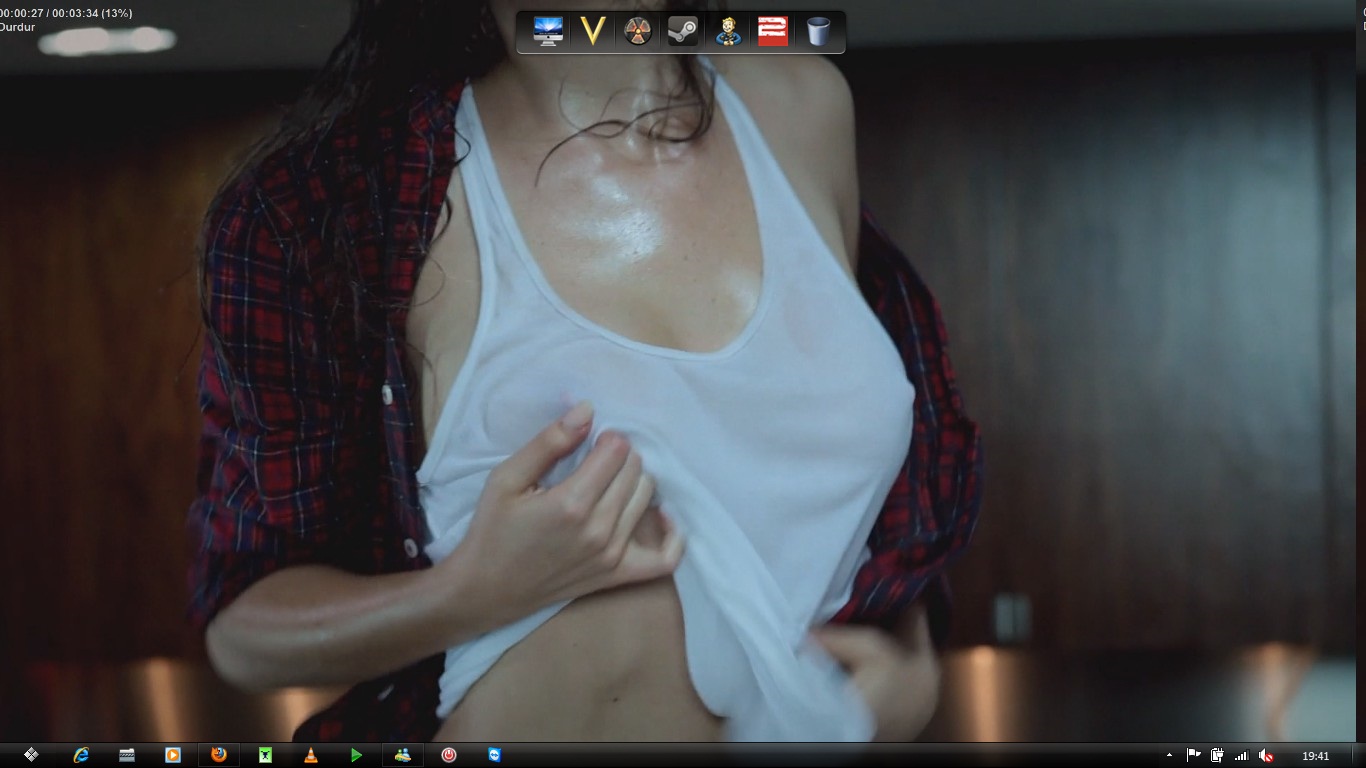Open the Action Center flag icon
Viewport: 1366px width, 768px height.
(x=1193, y=755)
